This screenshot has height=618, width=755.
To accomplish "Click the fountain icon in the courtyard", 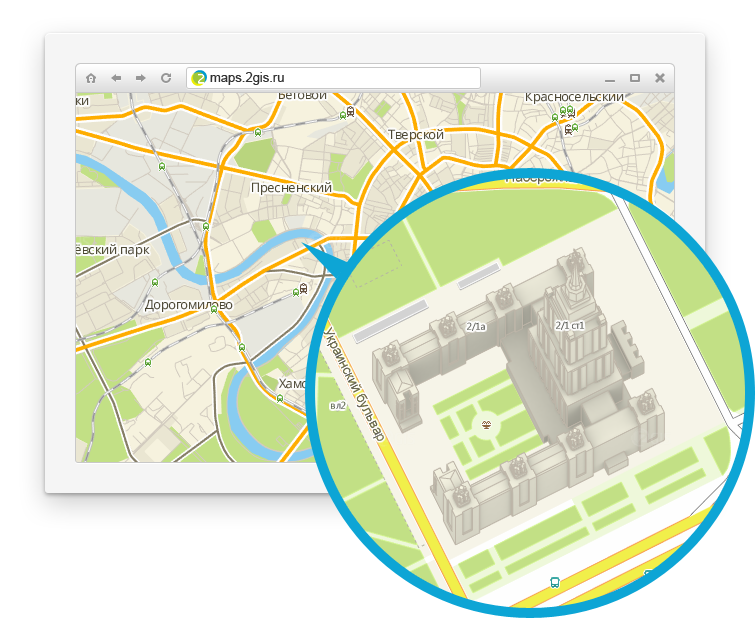I will (487, 424).
